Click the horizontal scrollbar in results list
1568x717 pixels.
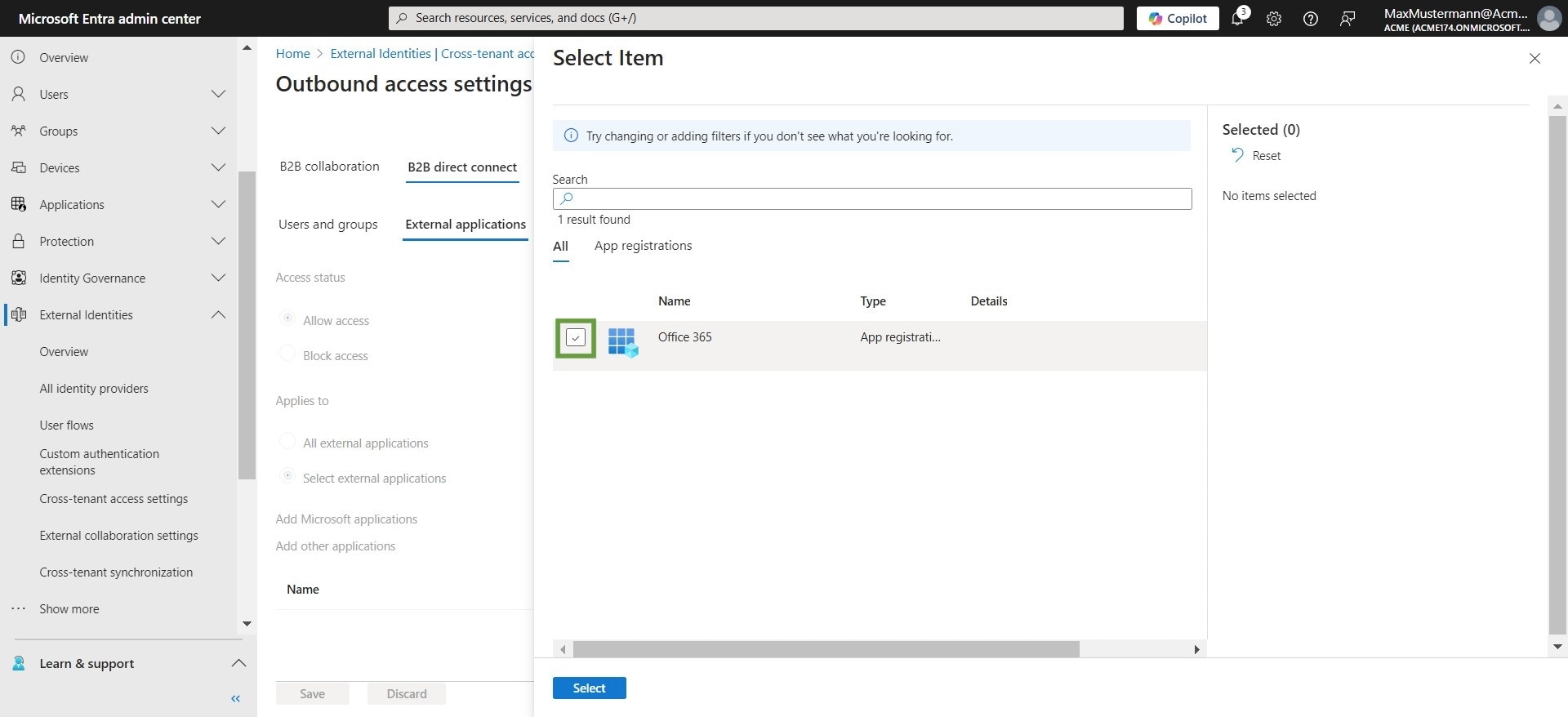tap(826, 649)
